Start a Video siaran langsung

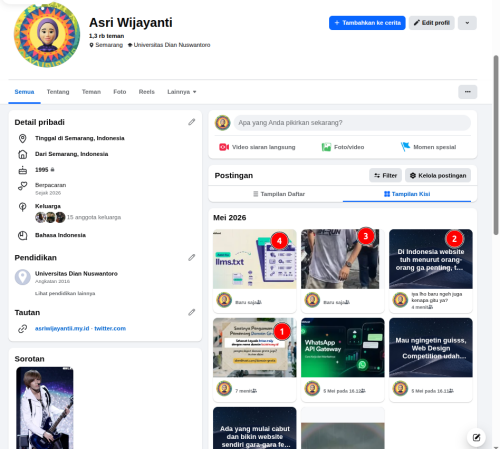pos(257,147)
